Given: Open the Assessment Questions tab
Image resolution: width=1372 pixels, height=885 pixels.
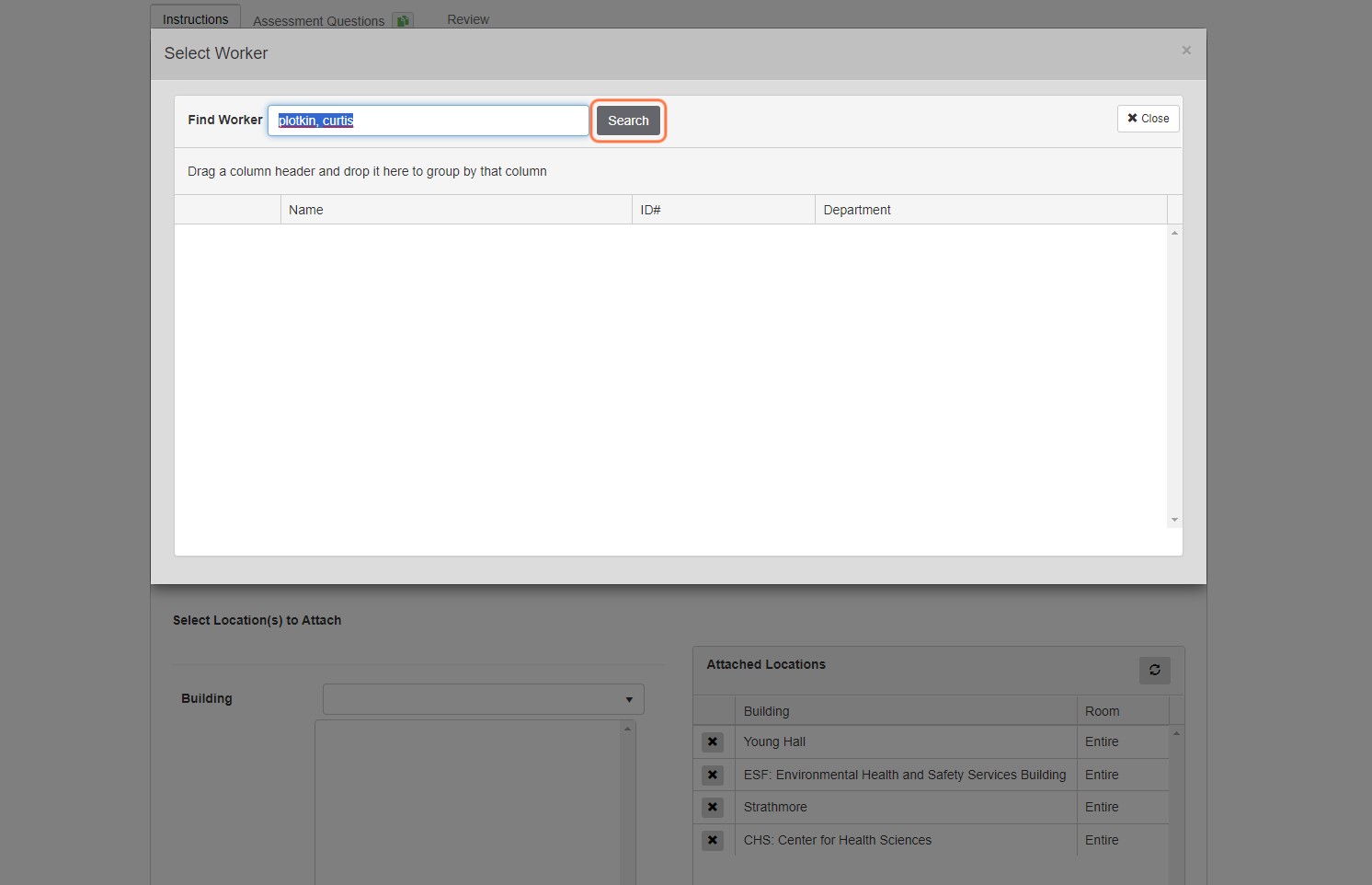Looking at the screenshot, I should coord(318,20).
